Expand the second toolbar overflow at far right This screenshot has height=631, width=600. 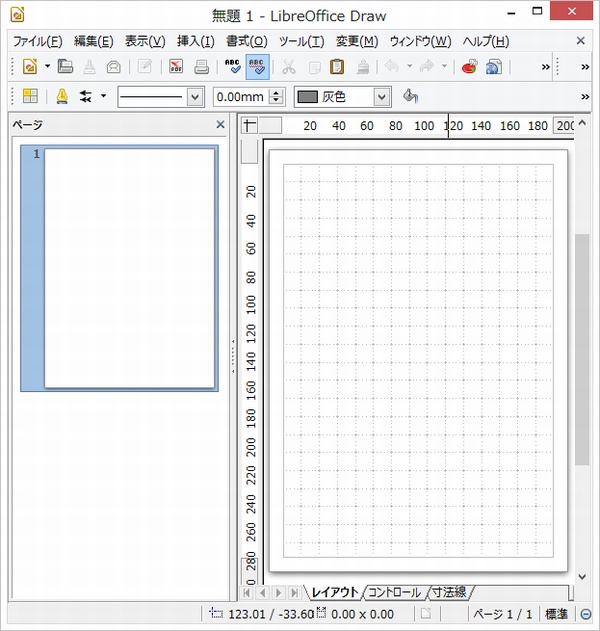585,67
